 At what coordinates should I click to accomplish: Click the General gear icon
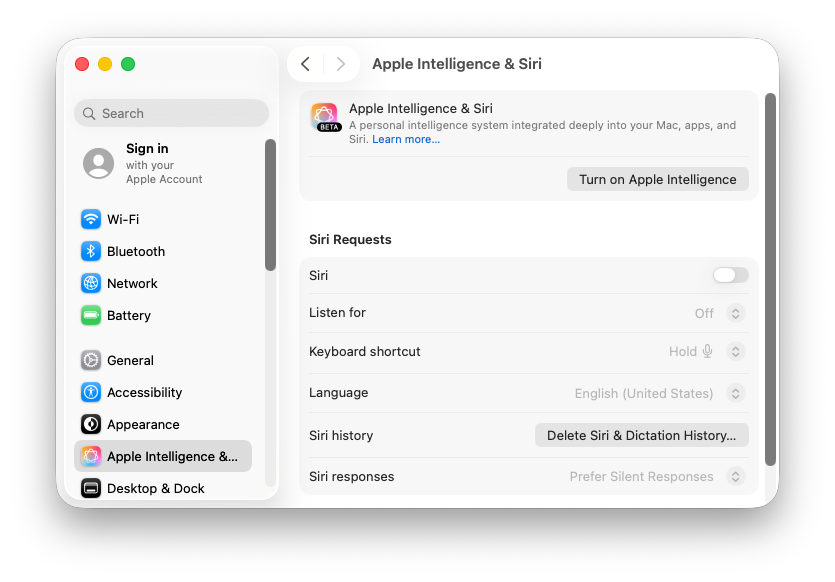[x=91, y=360]
